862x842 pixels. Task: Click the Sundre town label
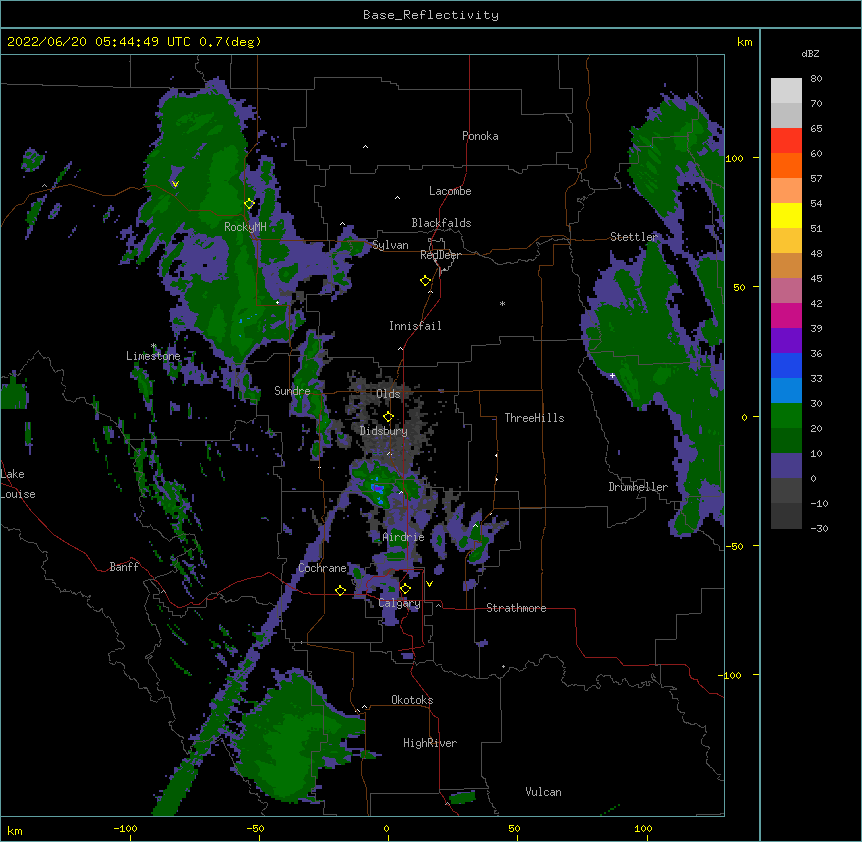(x=292, y=391)
